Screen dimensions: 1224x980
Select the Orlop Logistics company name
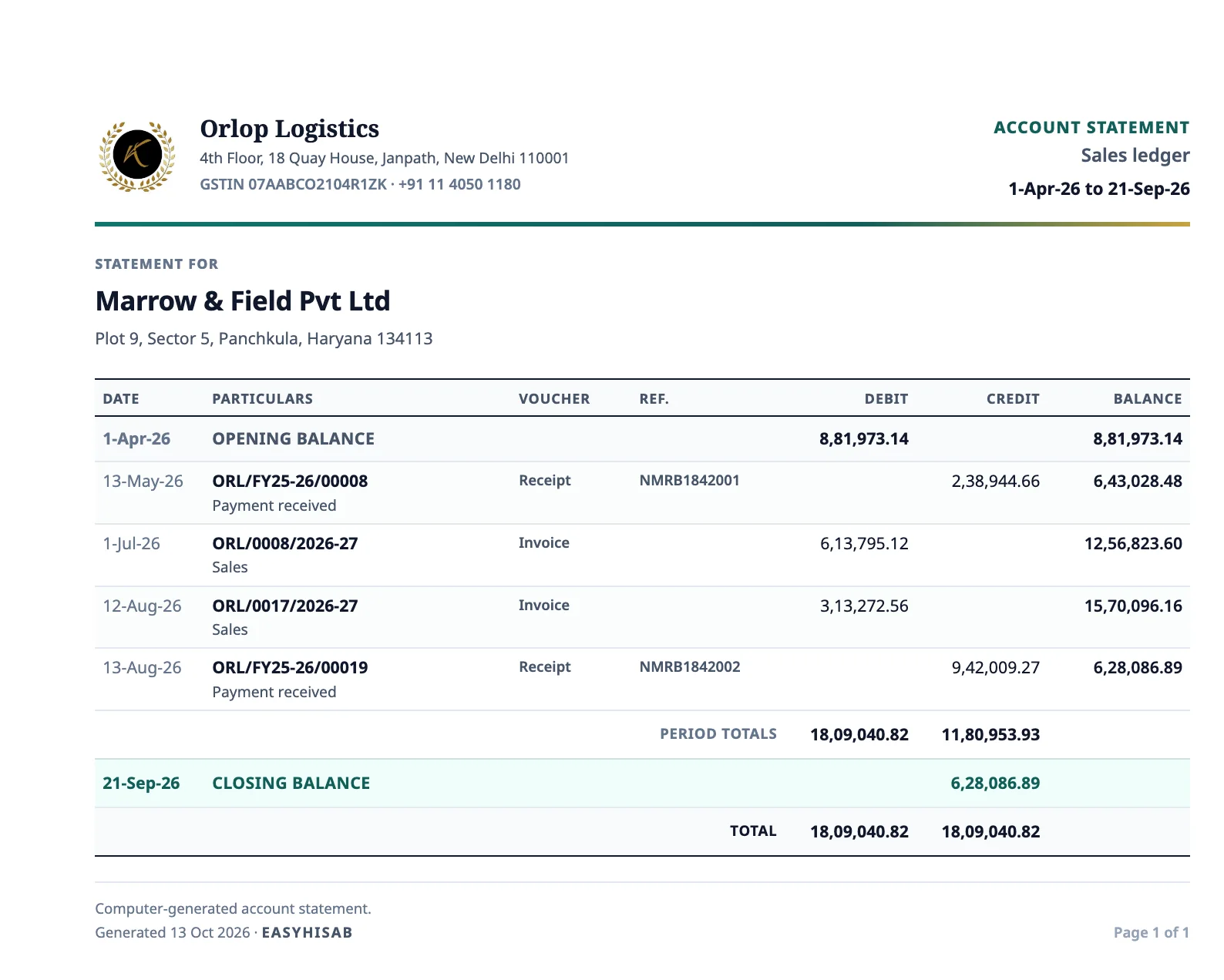(289, 129)
